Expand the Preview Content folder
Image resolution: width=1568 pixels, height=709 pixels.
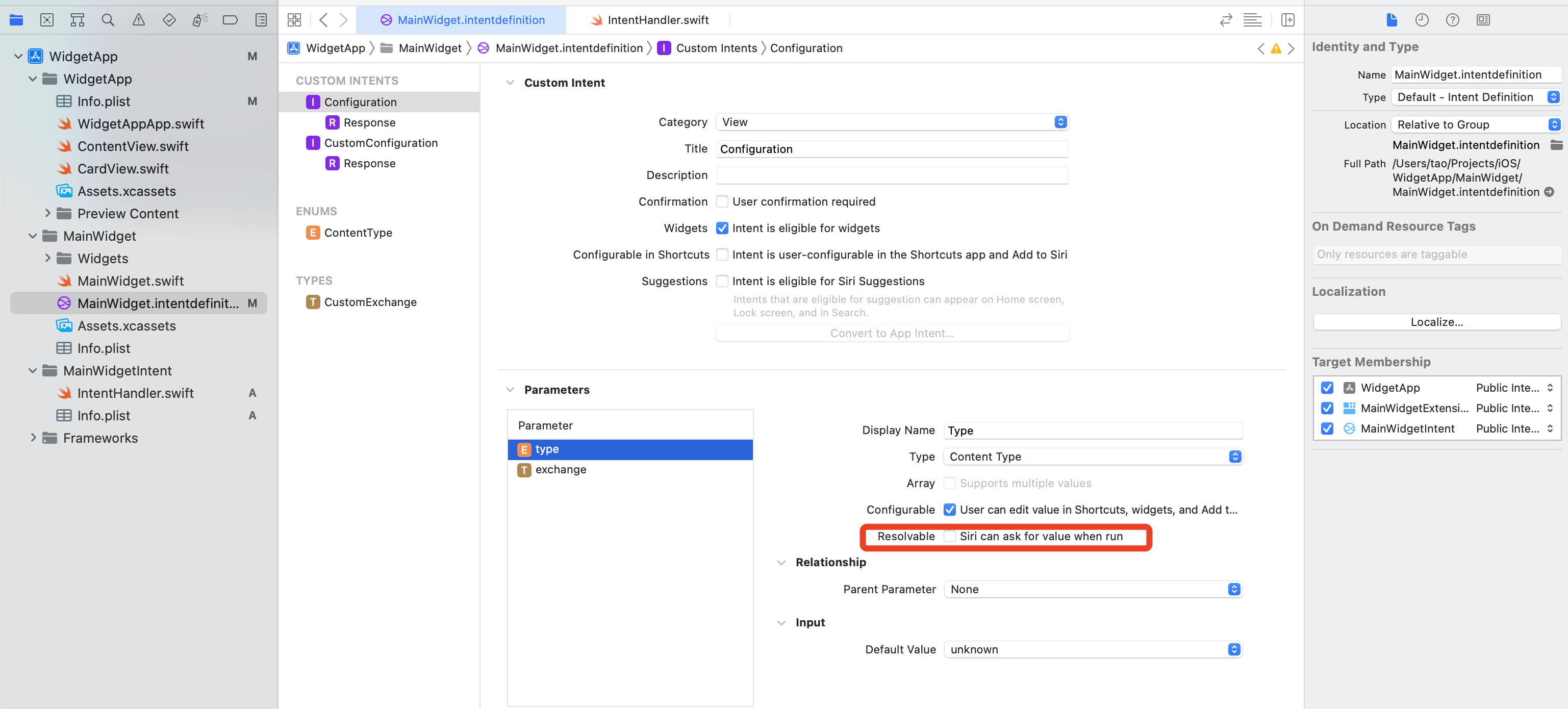[47, 213]
